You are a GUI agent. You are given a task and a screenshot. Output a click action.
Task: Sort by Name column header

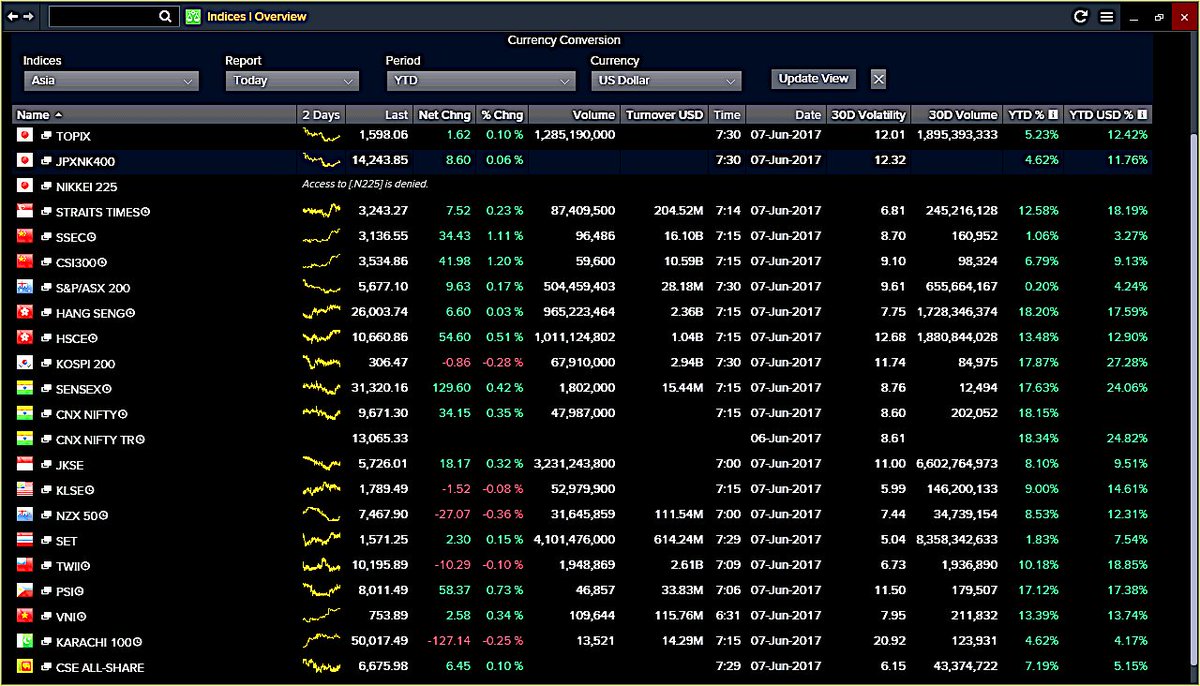point(154,115)
